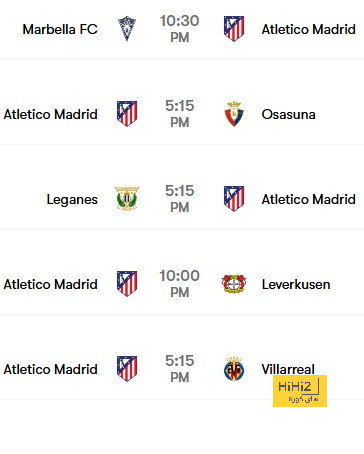Click Atletico Madrid crest in Marbella match row

coord(234,29)
